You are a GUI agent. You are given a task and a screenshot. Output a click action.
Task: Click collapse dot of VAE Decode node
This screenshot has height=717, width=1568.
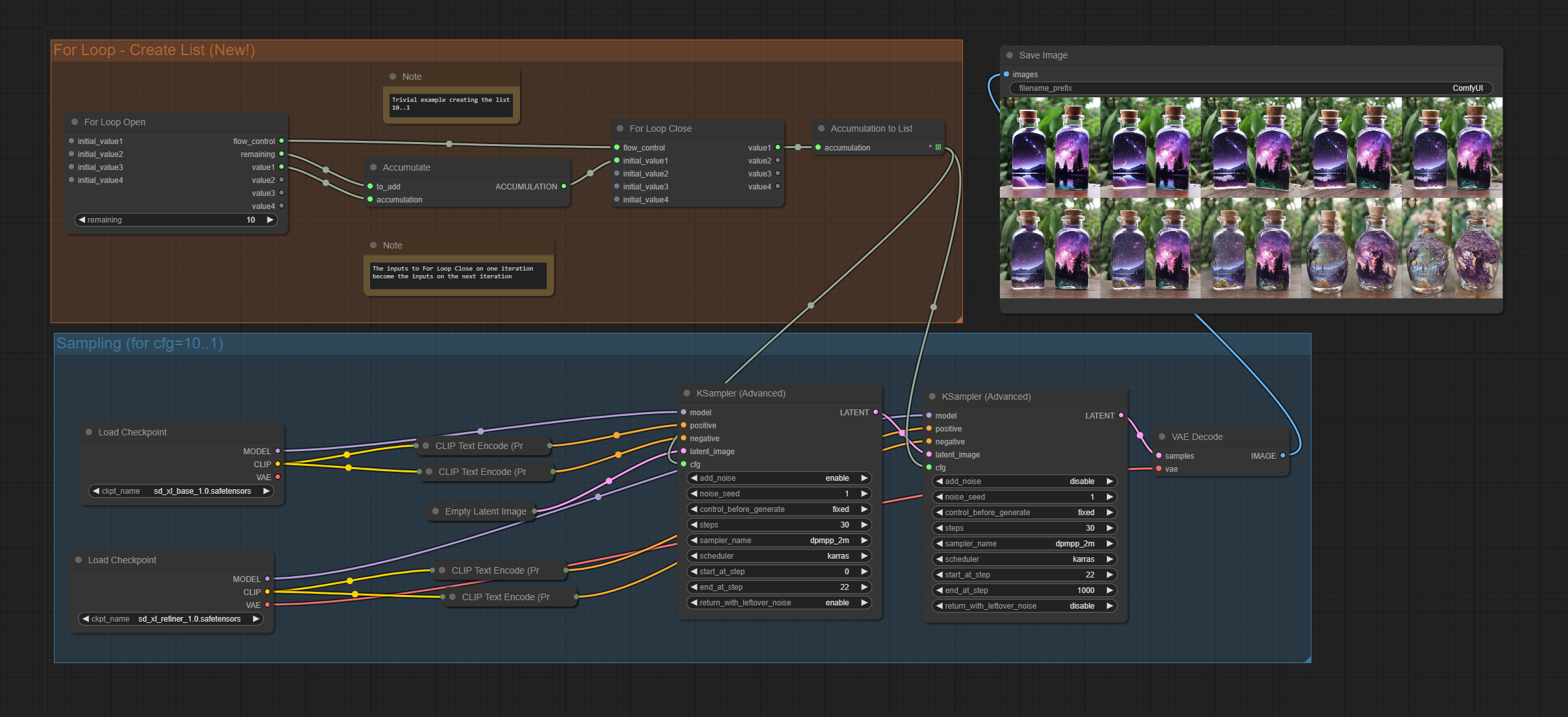point(1162,437)
